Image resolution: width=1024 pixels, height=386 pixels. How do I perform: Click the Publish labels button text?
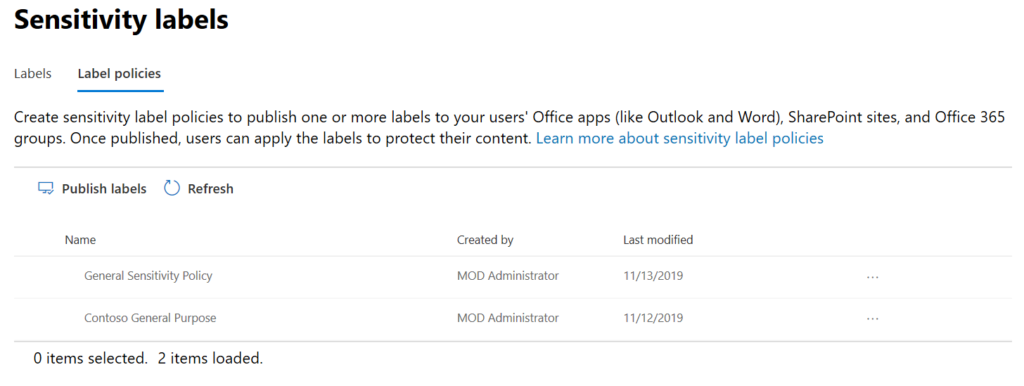[x=104, y=189]
